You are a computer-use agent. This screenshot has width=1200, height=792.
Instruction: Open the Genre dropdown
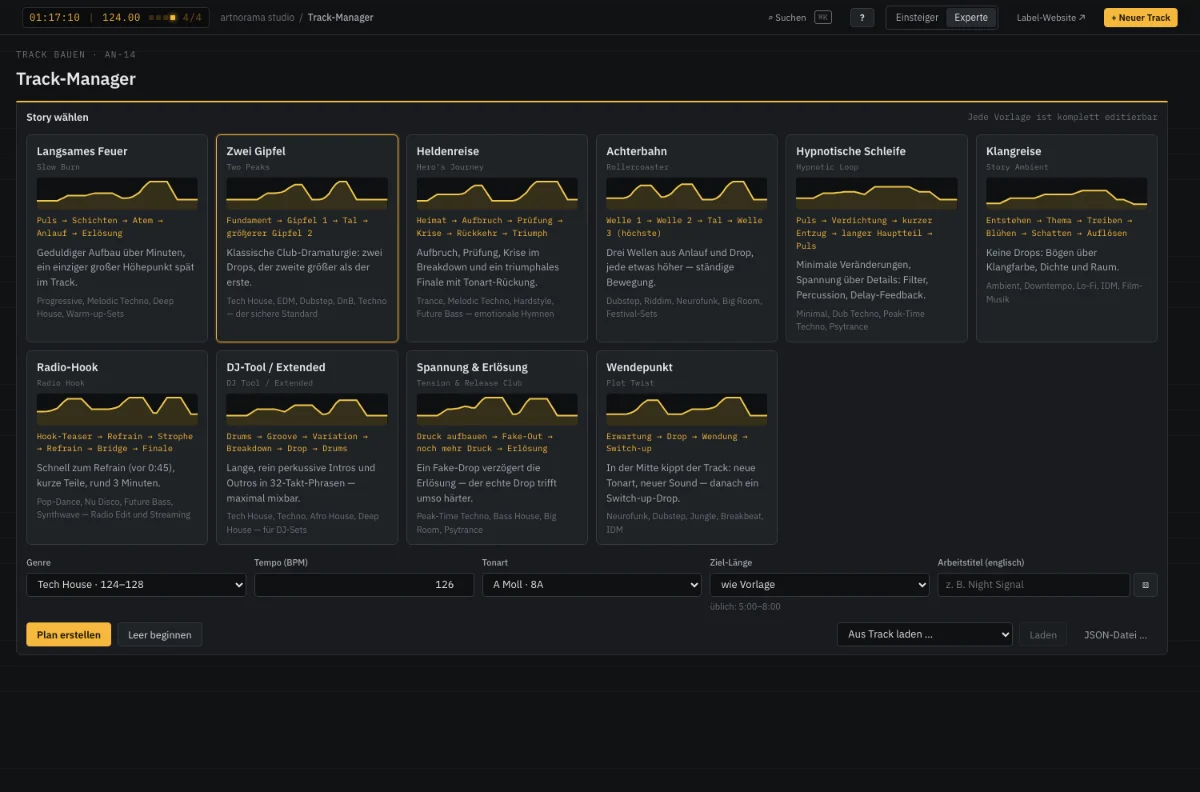click(136, 584)
